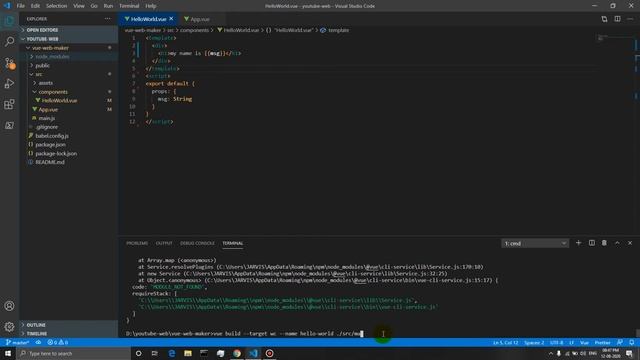Screen dimensions: 640x360
Task: Open App.vue in the file tree
Action: pyautogui.click(x=69, y=109)
